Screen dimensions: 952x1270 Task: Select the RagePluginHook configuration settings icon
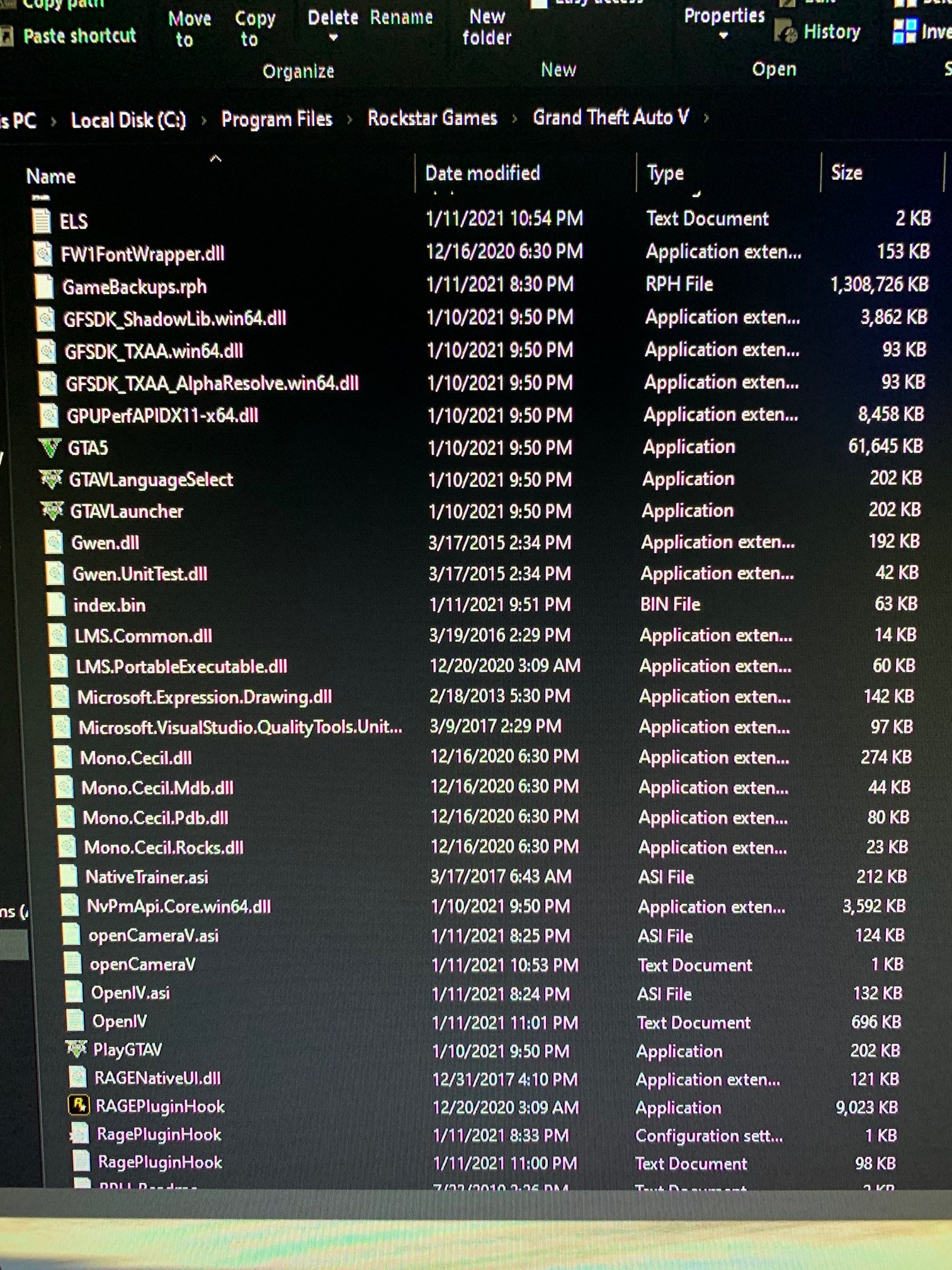click(79, 1134)
